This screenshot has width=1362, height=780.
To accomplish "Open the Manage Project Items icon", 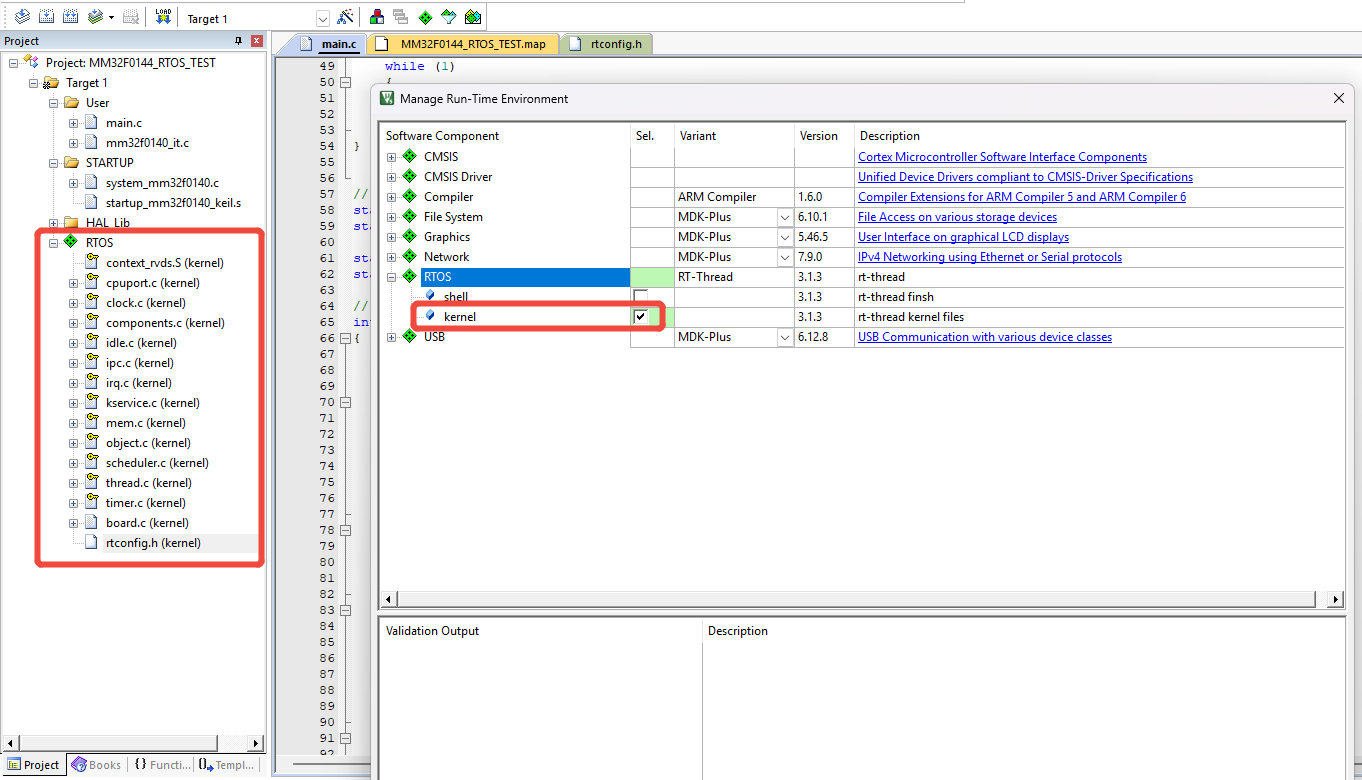I will pyautogui.click(x=376, y=17).
